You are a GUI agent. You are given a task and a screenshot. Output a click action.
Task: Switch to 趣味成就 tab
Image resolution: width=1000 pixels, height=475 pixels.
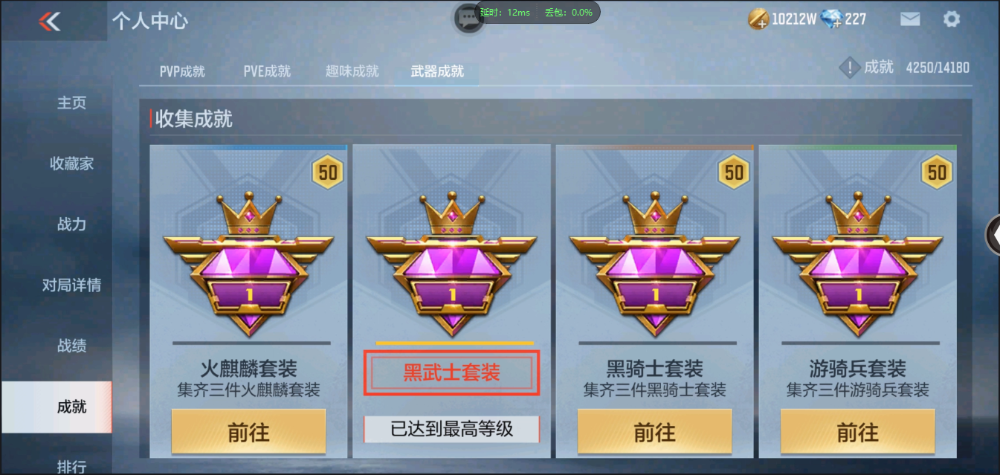click(352, 71)
